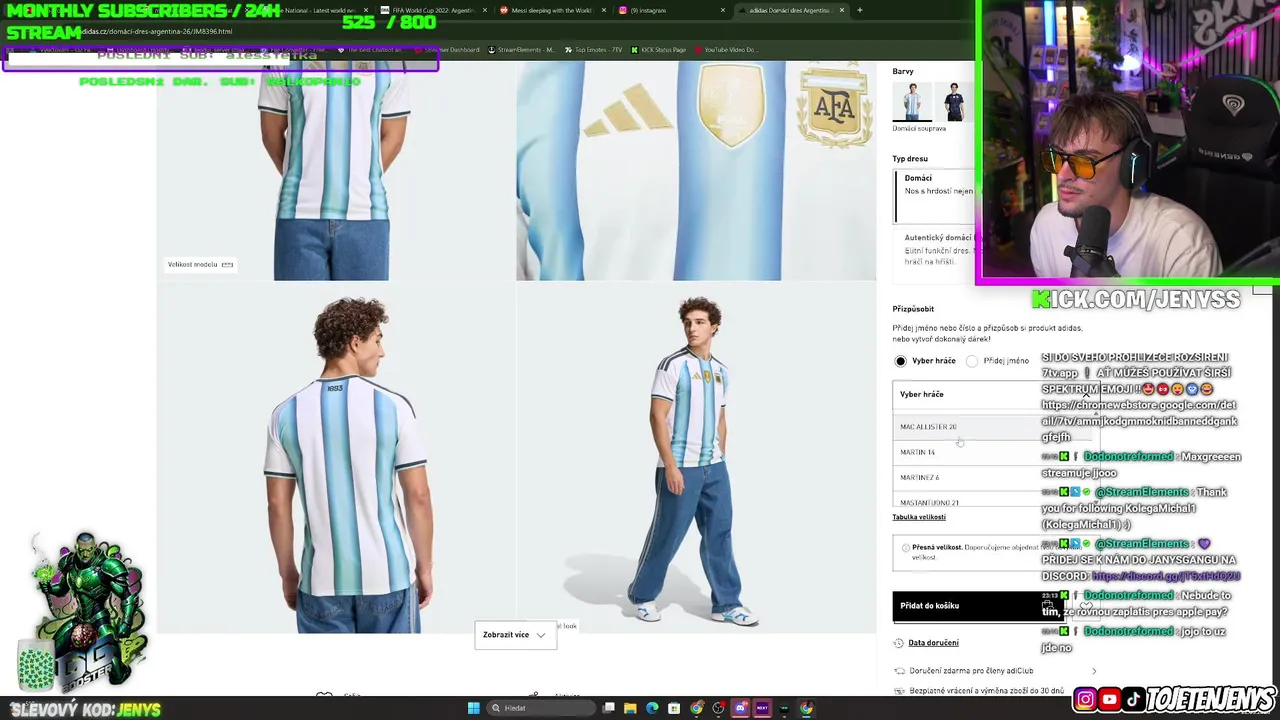Click the YouTube icon in stream overlay
Viewport: 1280px width, 720px height.
[1110, 700]
